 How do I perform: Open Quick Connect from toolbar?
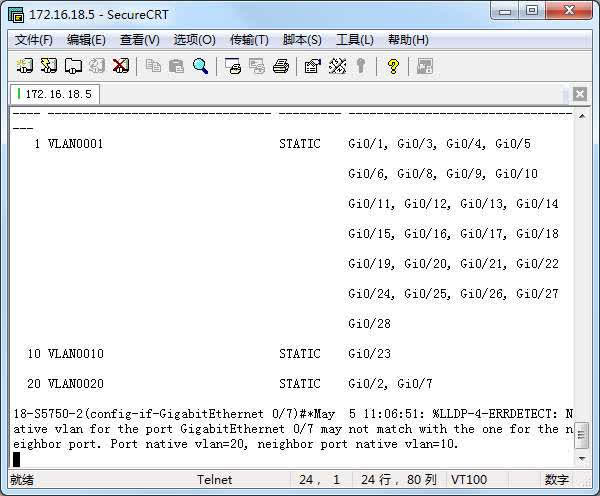pyautogui.click(x=49, y=66)
